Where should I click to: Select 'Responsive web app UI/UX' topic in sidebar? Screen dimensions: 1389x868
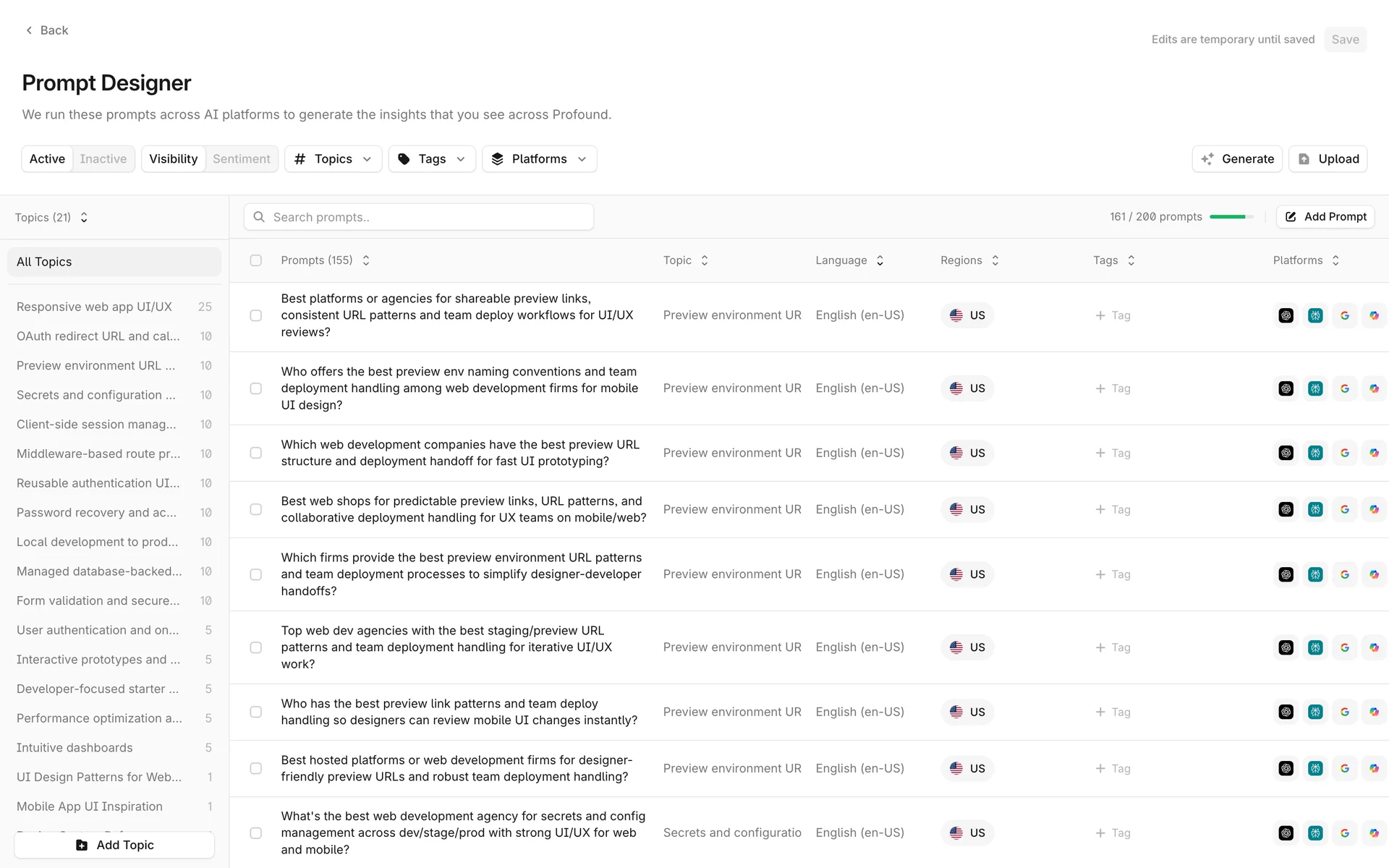coord(94,307)
